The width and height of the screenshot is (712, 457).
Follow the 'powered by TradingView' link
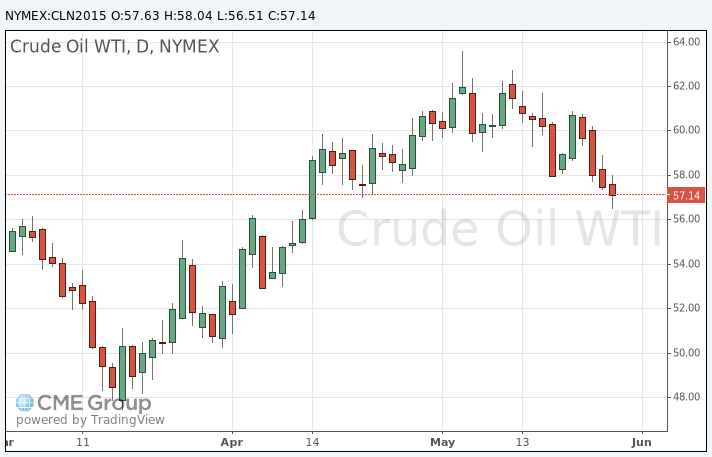tap(90, 420)
